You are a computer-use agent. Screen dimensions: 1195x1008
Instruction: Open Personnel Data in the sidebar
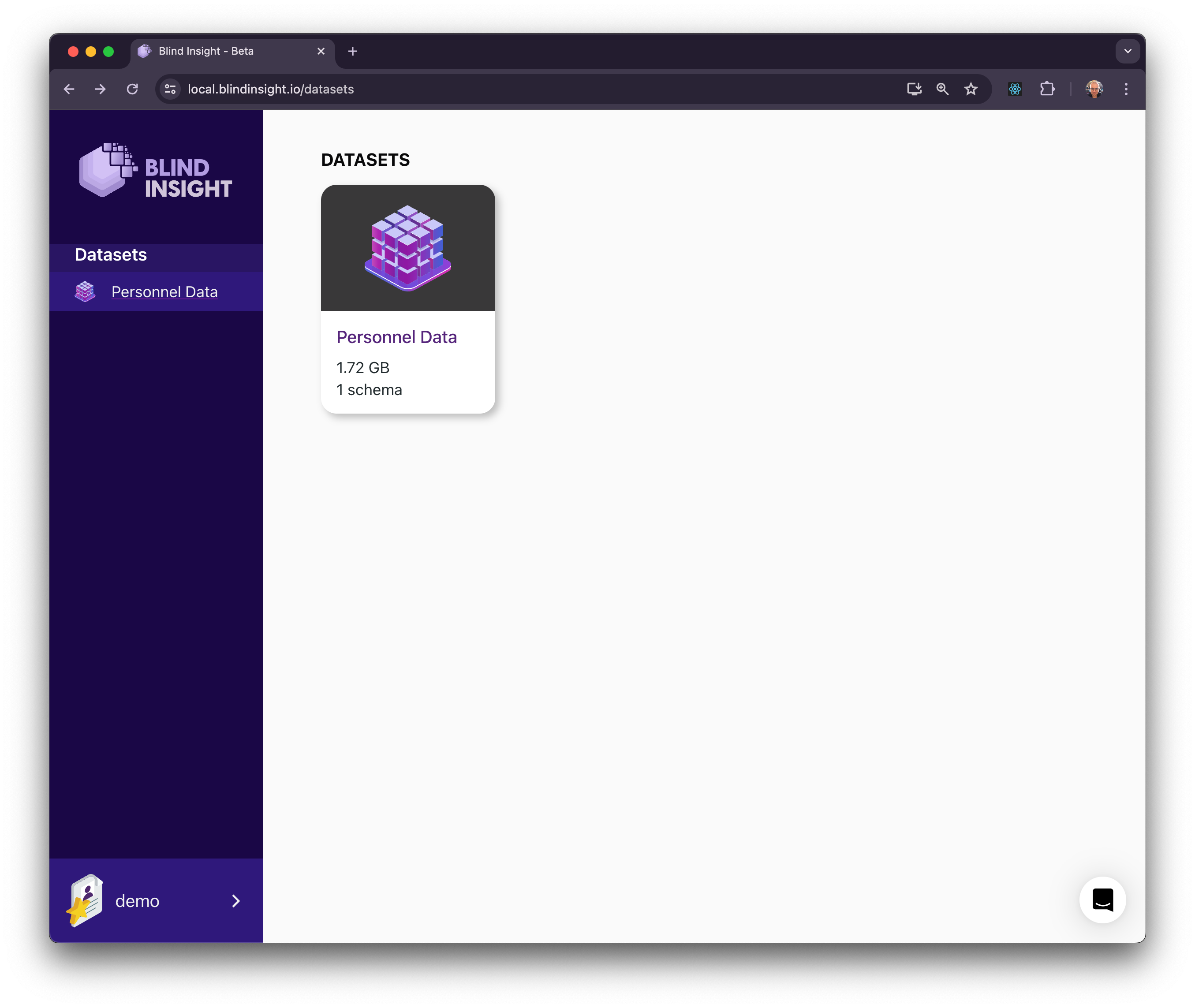(164, 292)
